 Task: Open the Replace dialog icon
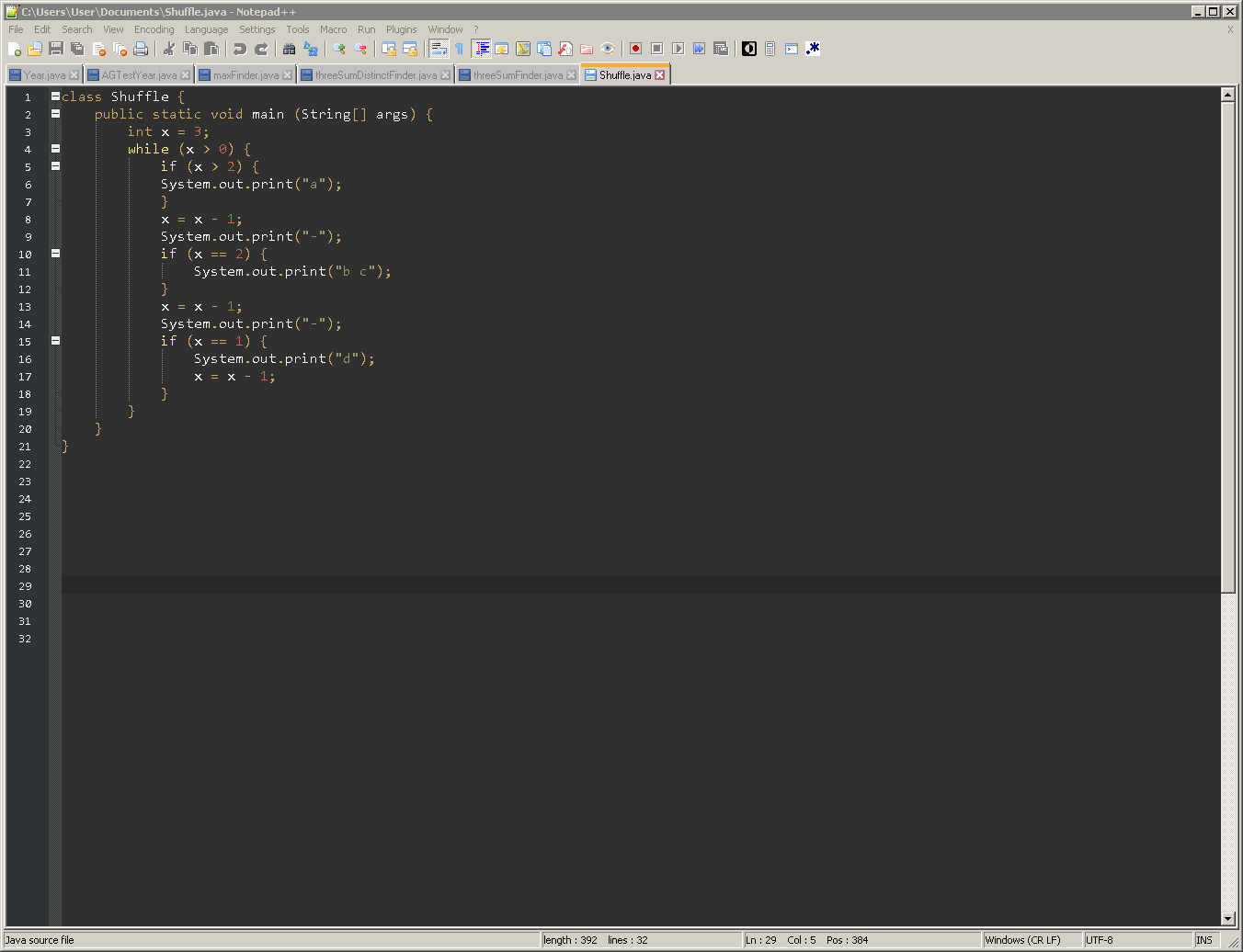311,49
